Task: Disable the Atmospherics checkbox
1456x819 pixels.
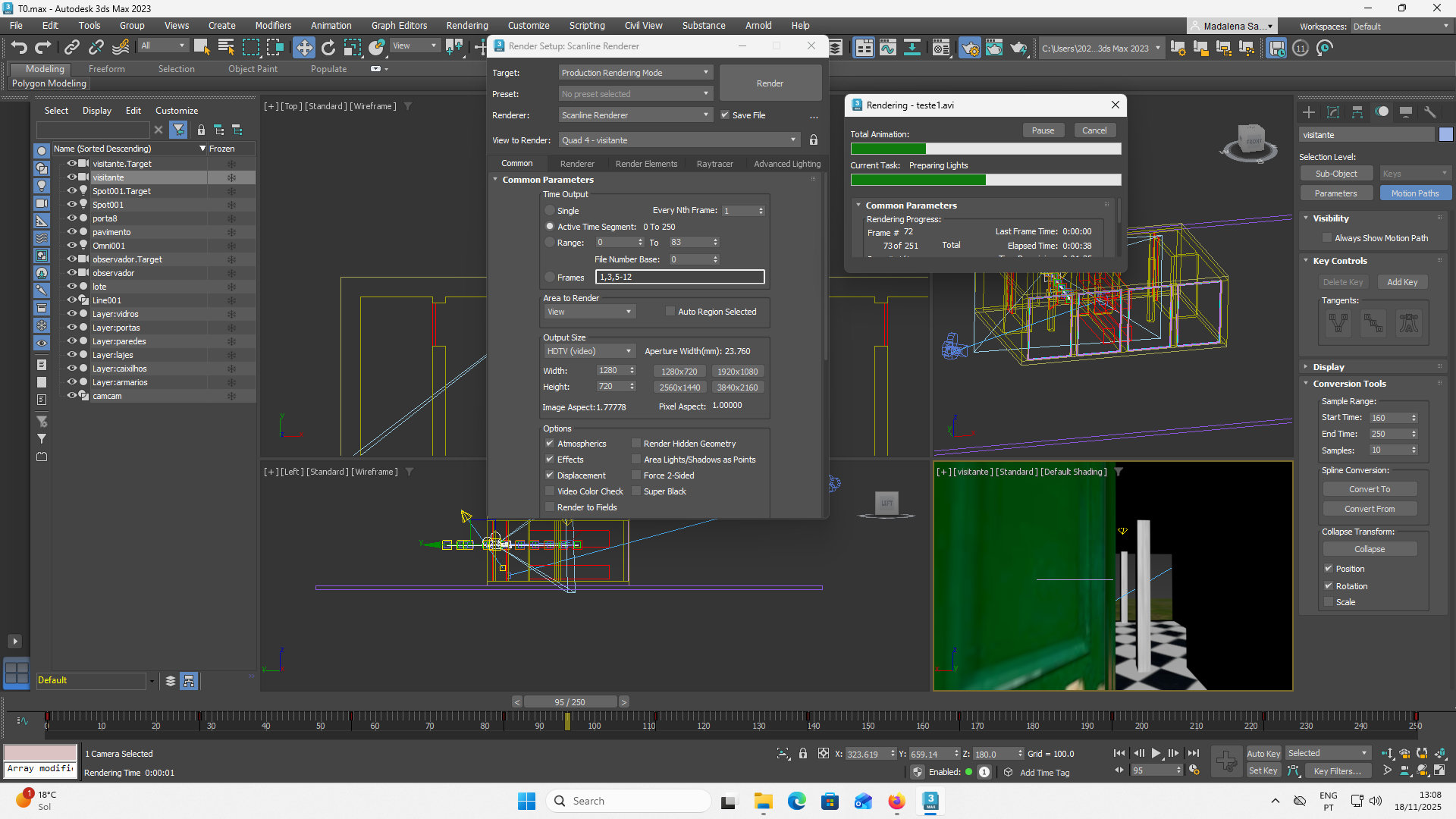Action: (x=550, y=444)
